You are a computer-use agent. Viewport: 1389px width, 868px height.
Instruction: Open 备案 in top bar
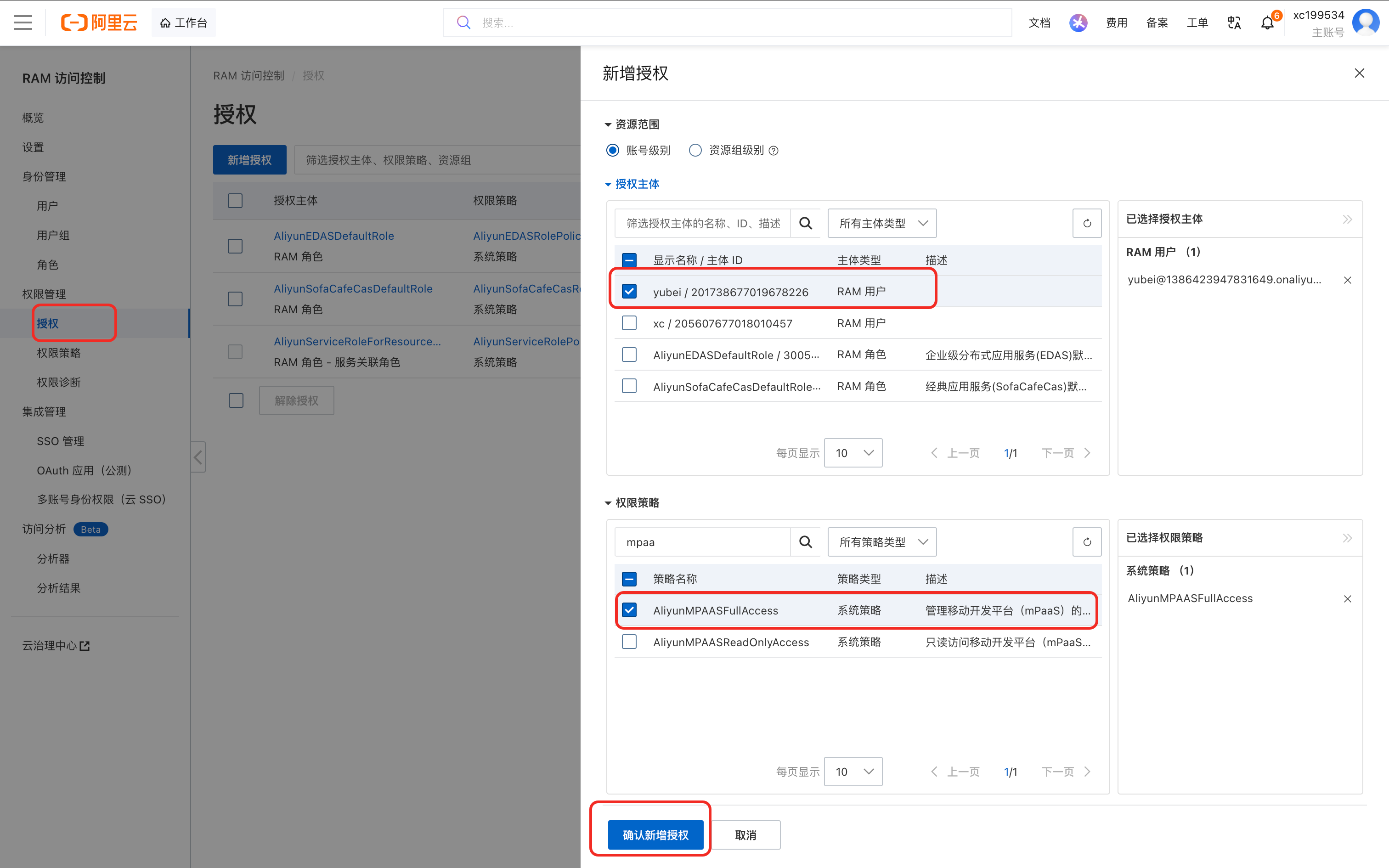pyautogui.click(x=1157, y=23)
